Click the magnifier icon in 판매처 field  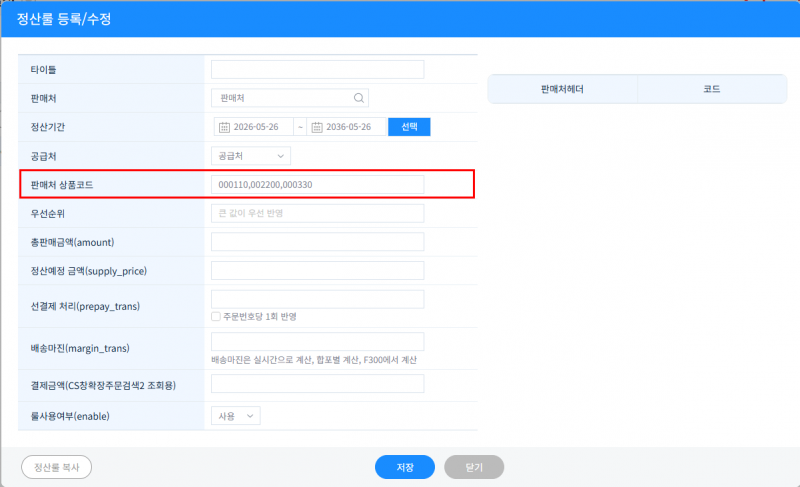(x=359, y=98)
